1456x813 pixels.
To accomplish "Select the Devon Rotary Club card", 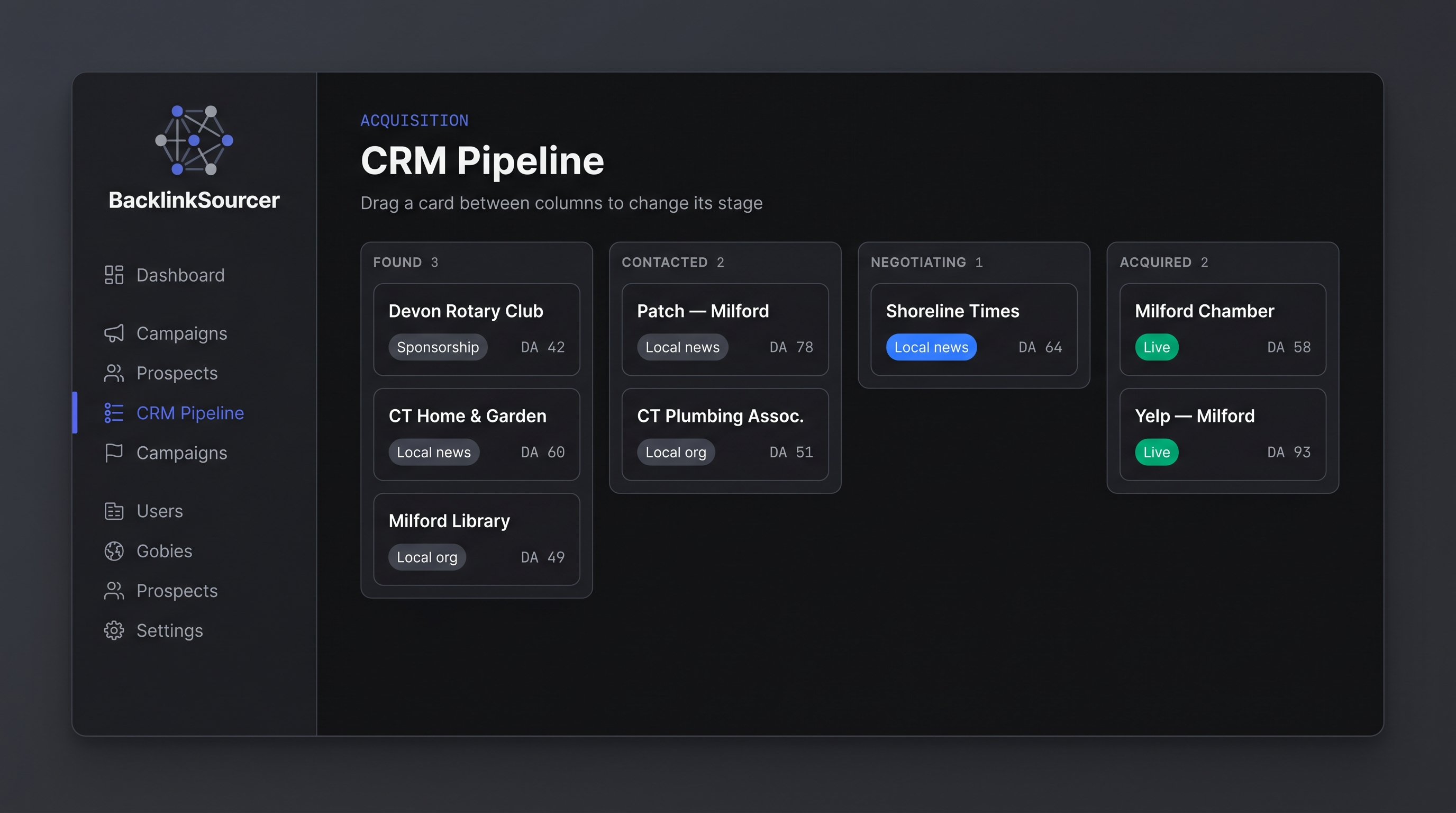I will coord(477,330).
